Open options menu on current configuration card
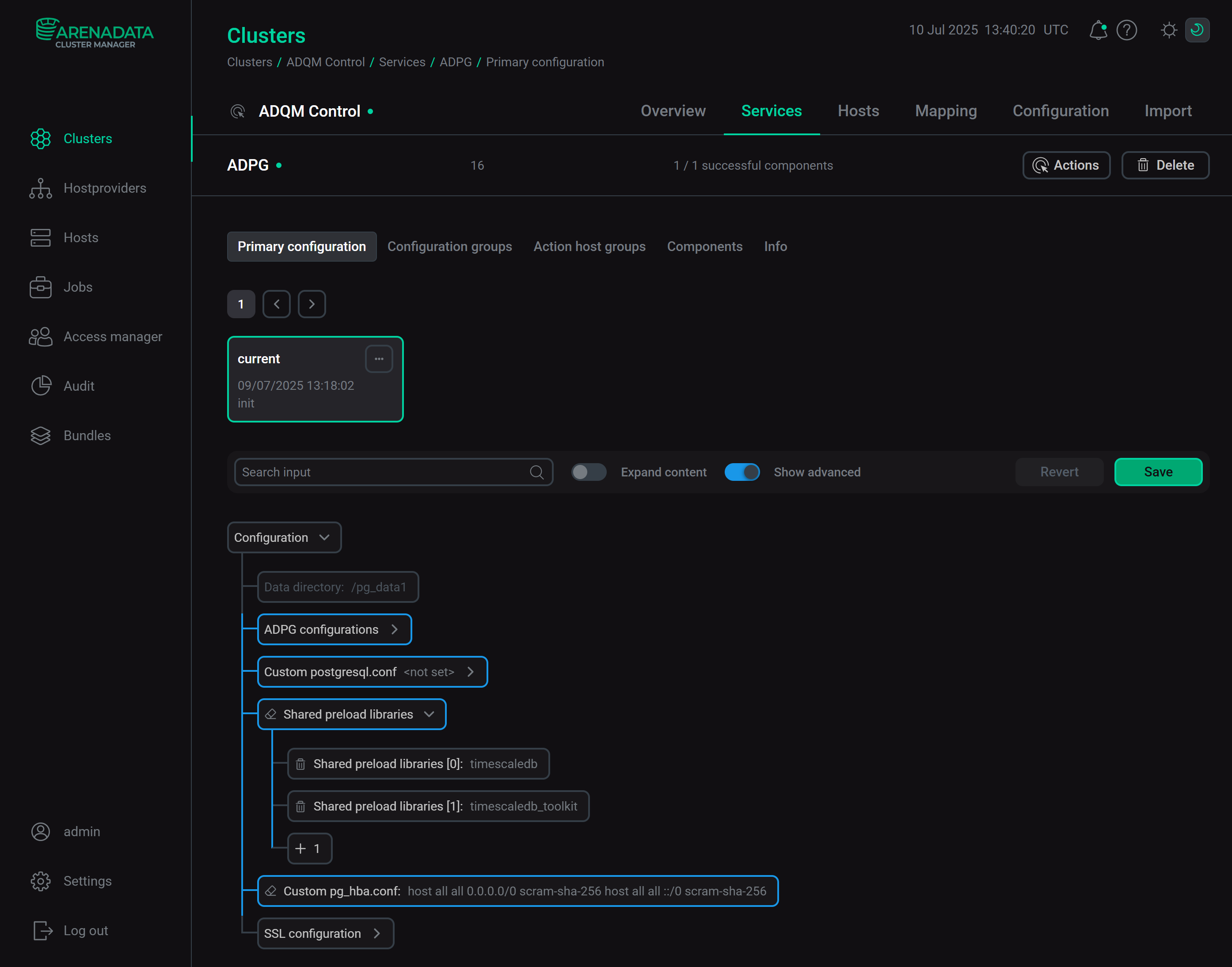 click(x=379, y=358)
